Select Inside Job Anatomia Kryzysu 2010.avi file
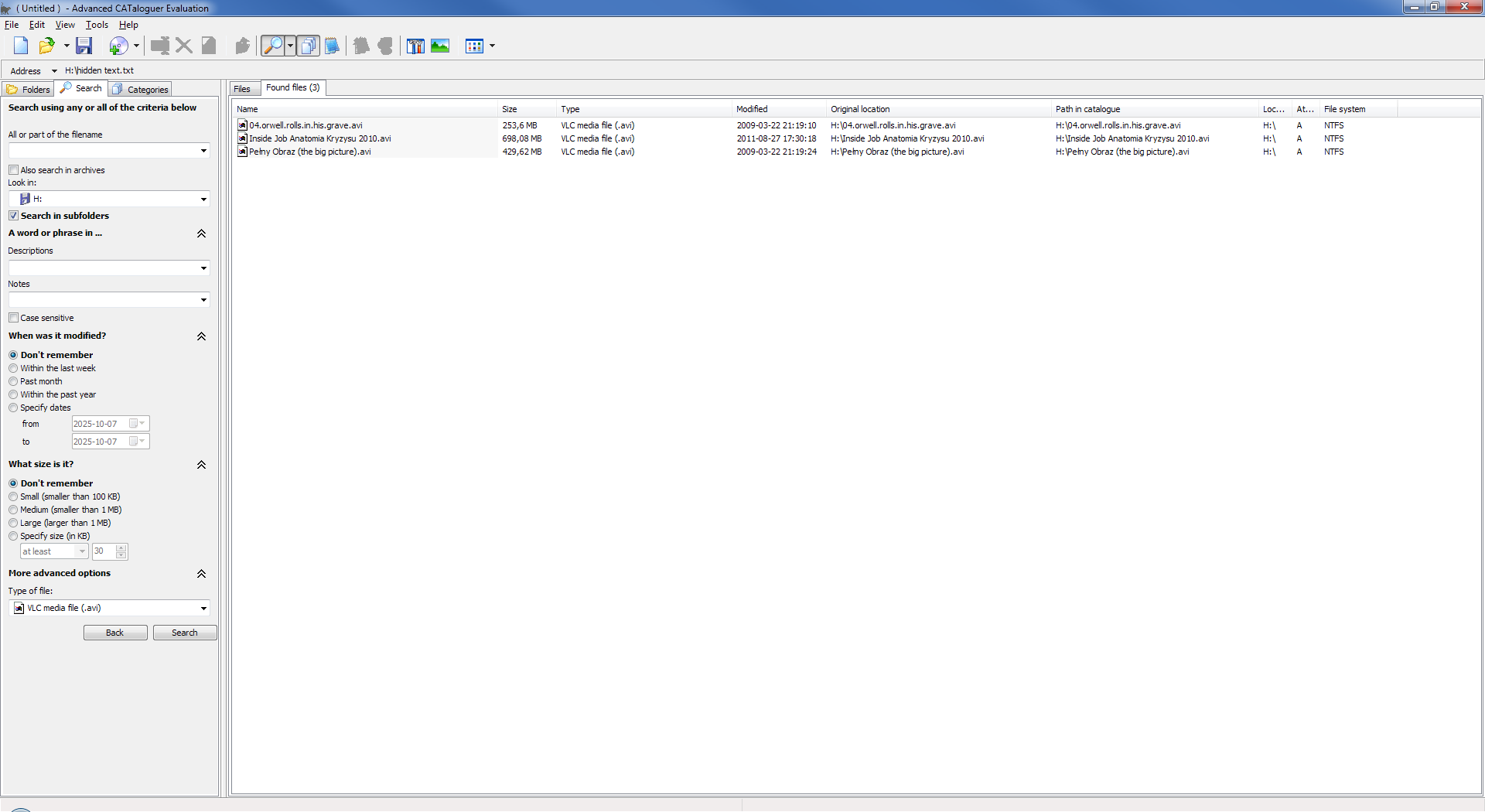 pyautogui.click(x=319, y=139)
